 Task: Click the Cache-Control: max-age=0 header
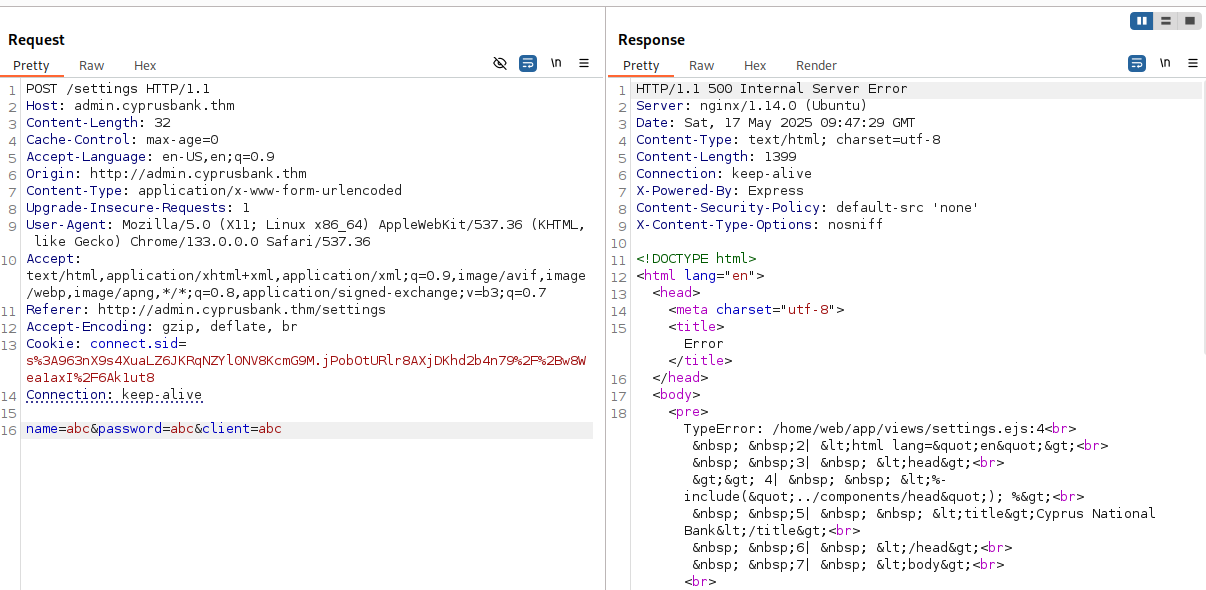pyautogui.click(x=122, y=140)
